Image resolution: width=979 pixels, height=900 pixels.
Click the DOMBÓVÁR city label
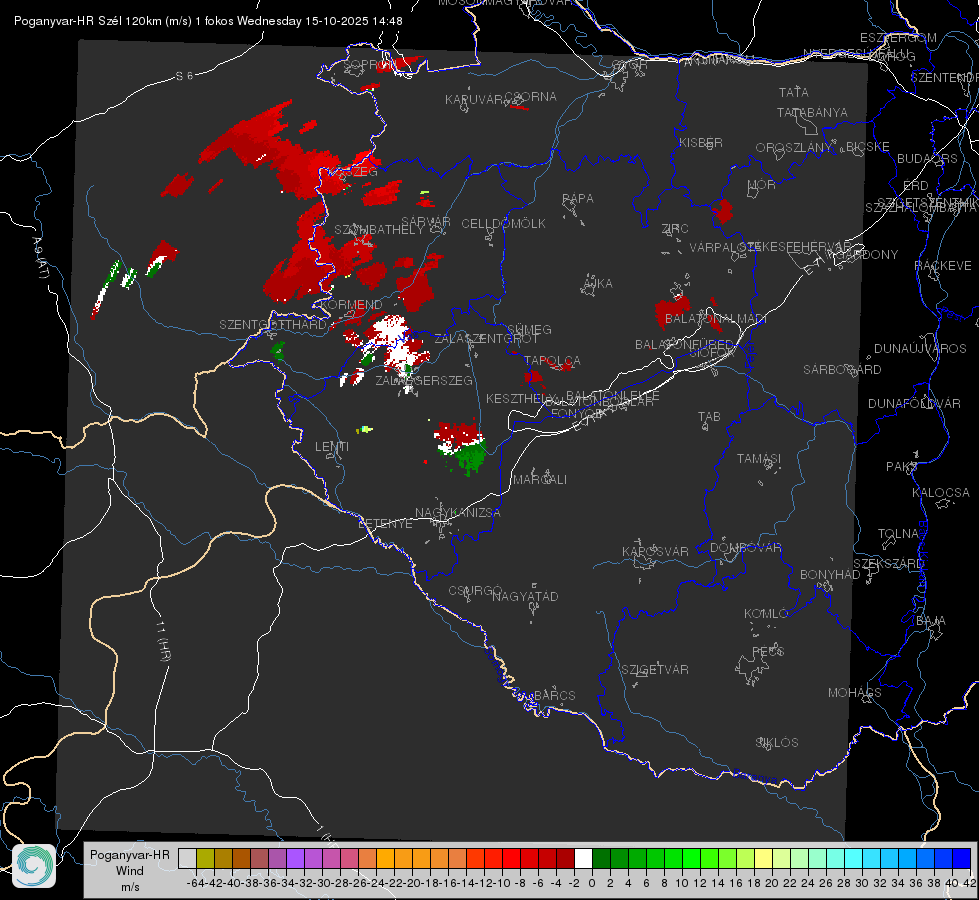click(x=745, y=548)
